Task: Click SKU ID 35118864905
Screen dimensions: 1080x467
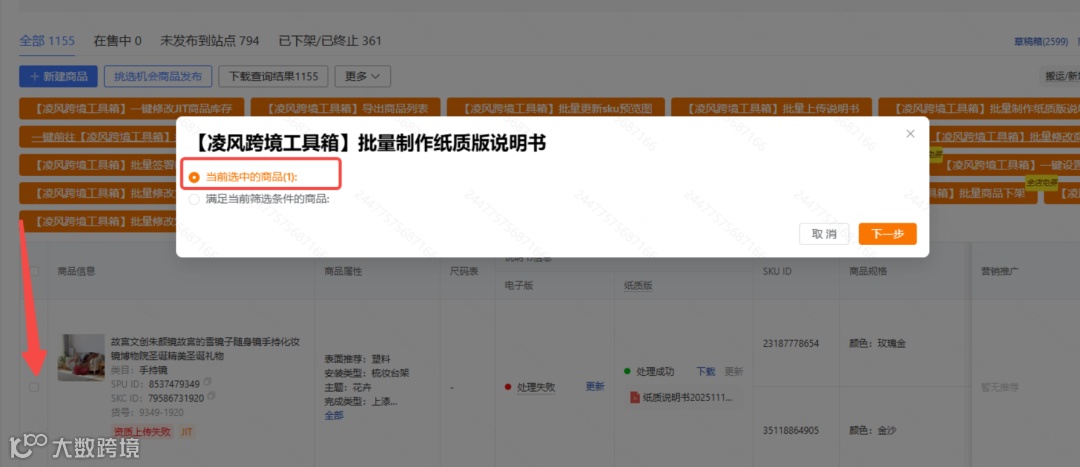Action: [x=791, y=430]
